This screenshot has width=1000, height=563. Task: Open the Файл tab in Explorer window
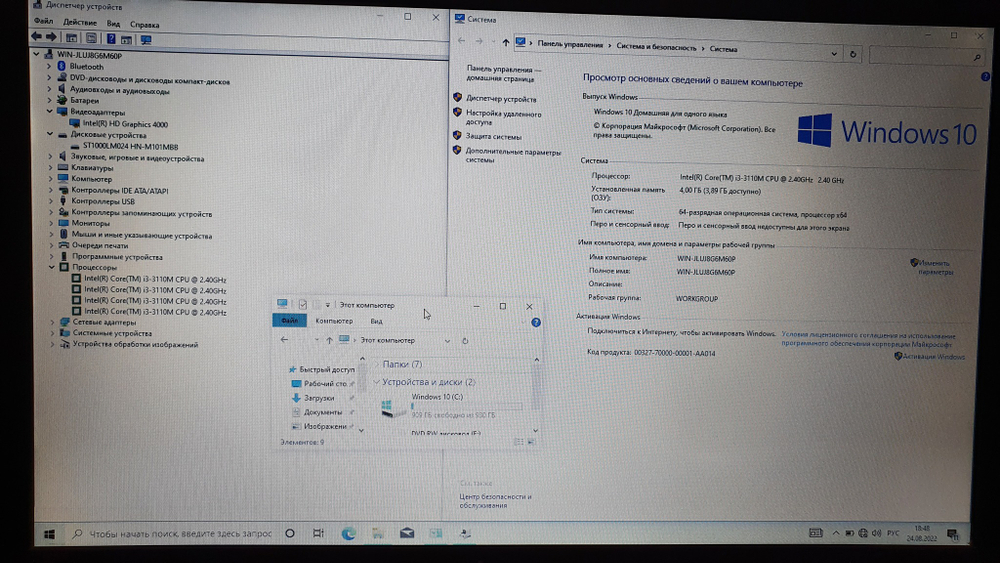(x=290, y=321)
